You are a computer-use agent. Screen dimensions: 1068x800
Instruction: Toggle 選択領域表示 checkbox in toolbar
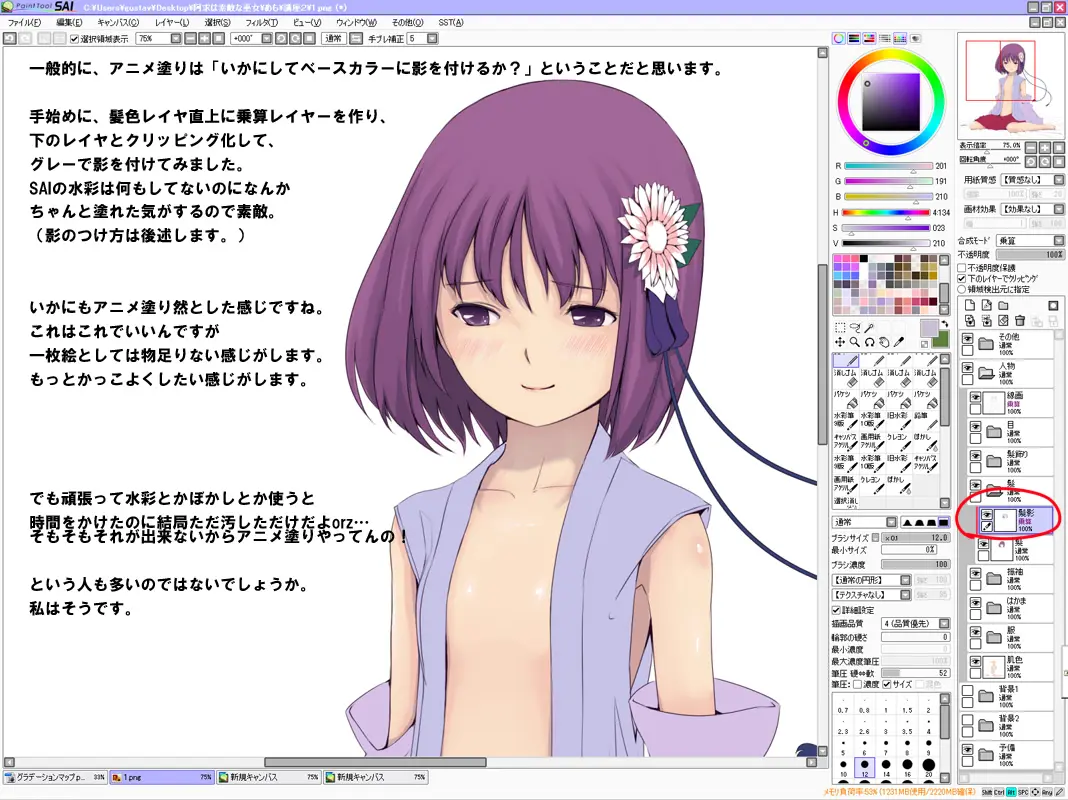tap(75, 39)
